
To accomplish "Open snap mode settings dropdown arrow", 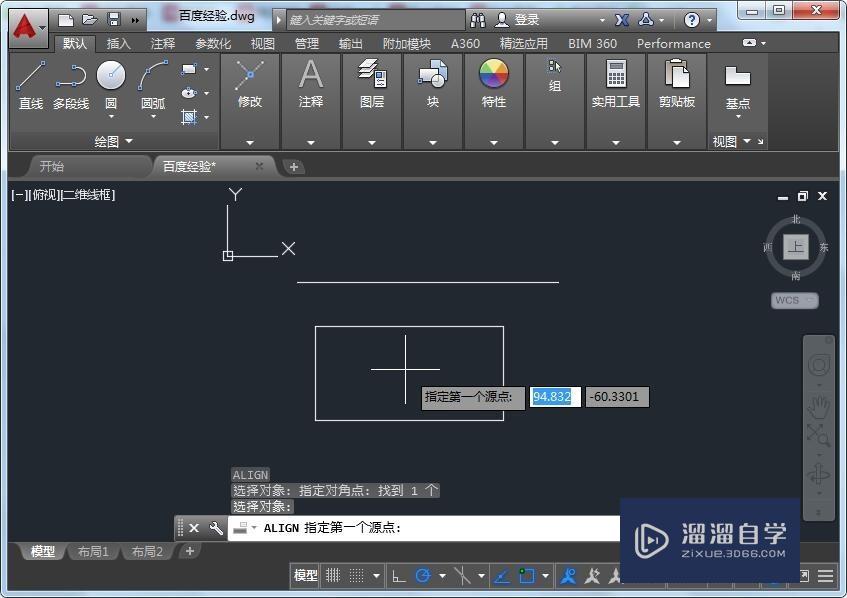I will [x=377, y=576].
